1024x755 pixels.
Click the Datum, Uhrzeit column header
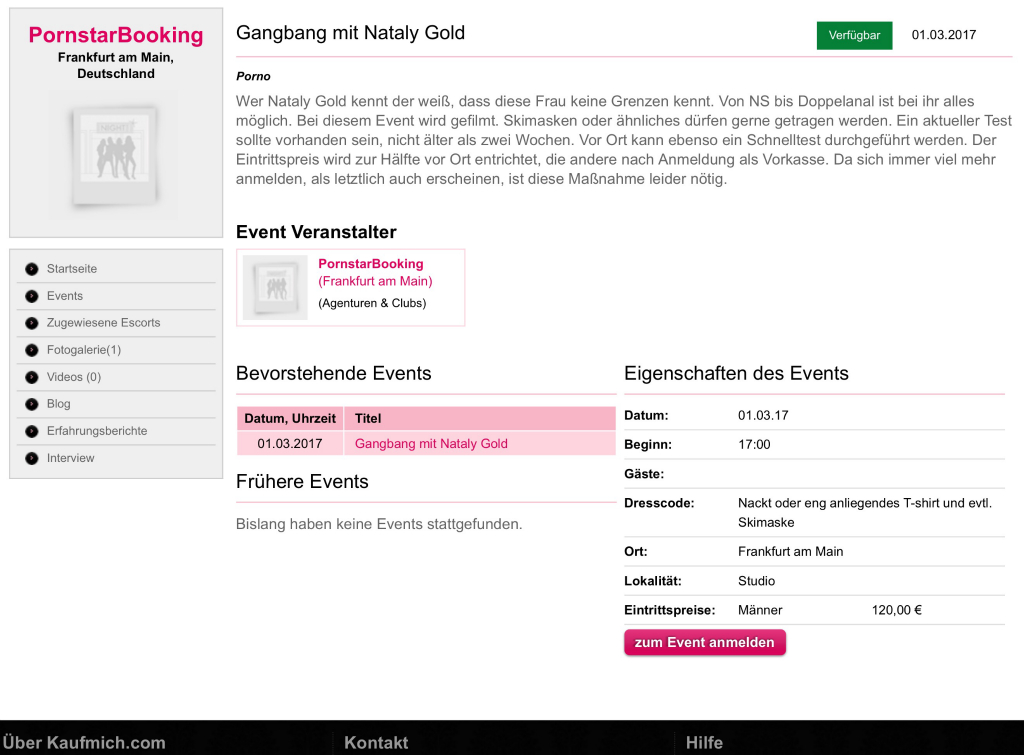point(290,419)
